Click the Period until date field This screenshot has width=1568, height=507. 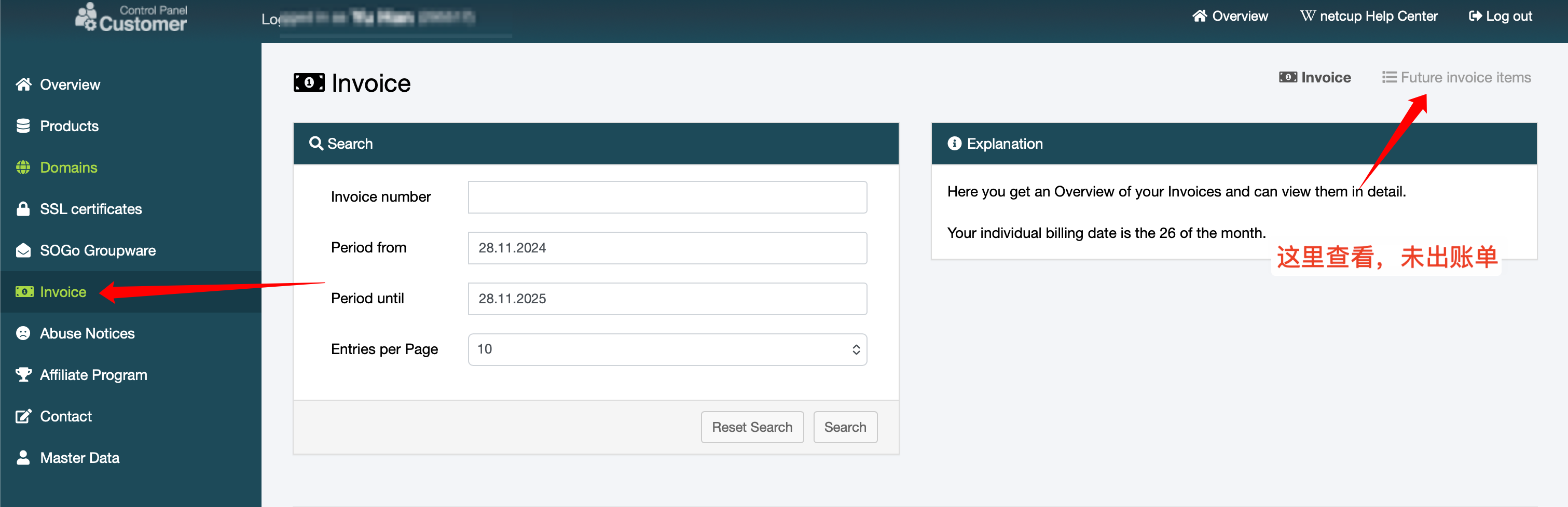667,299
